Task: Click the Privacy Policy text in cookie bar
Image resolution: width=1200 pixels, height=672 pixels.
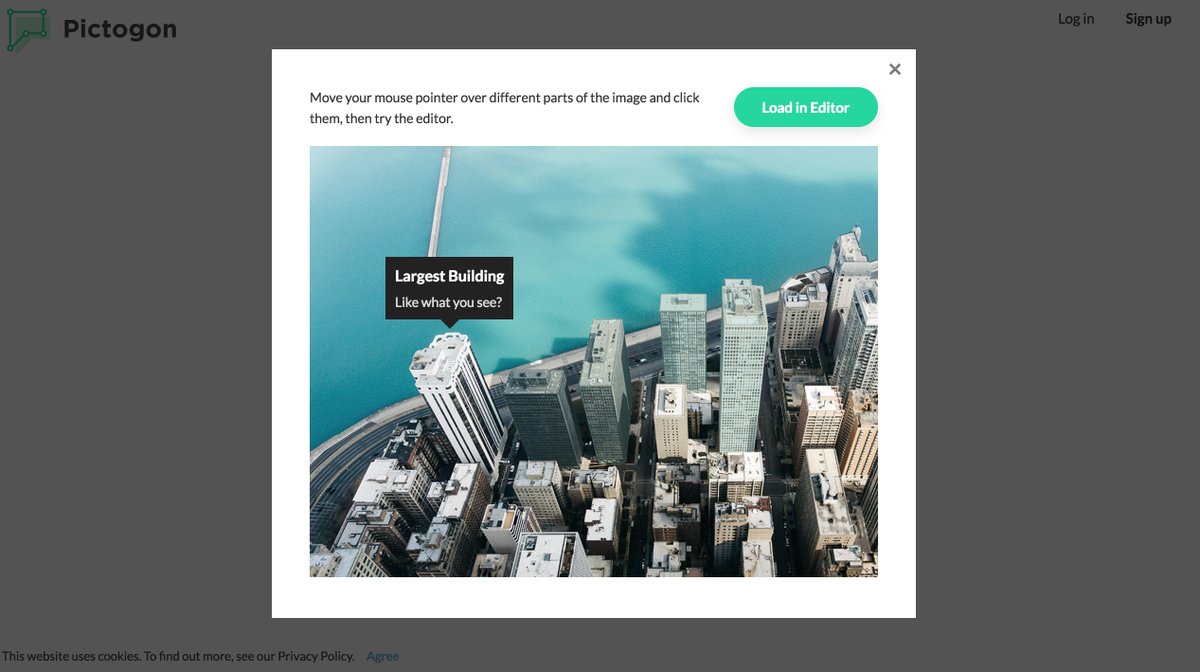Action: click(315, 657)
